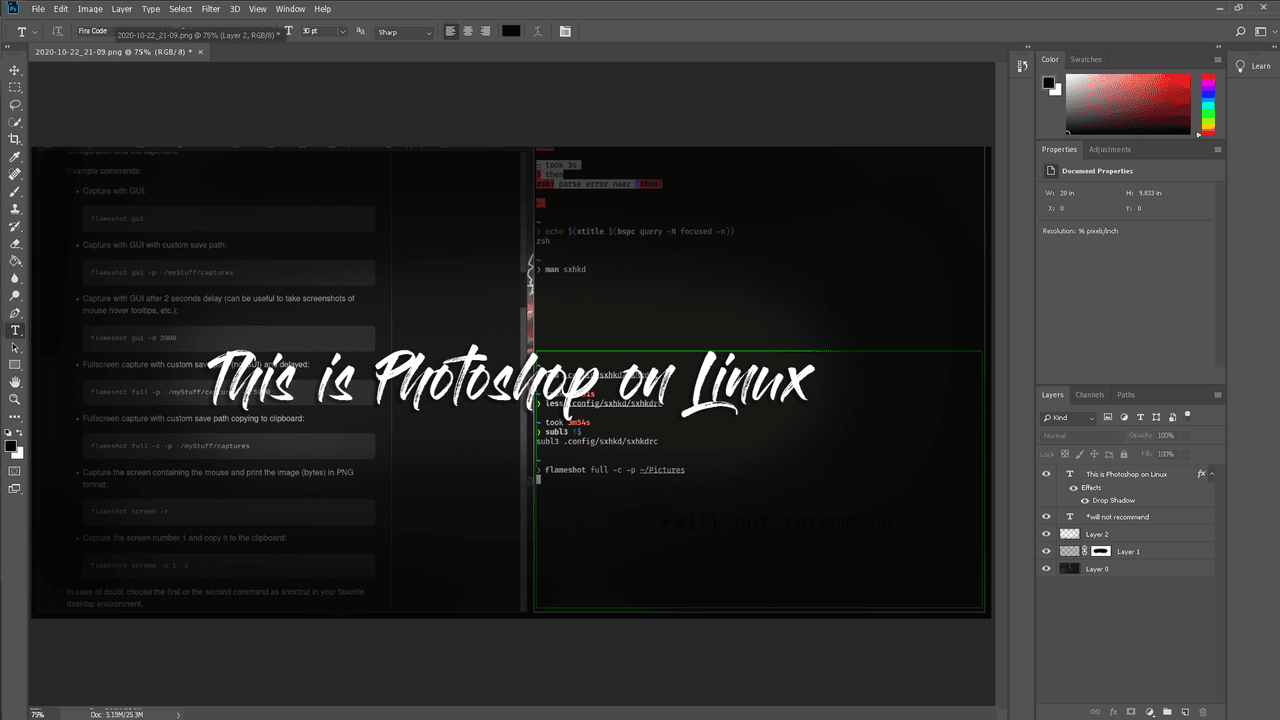Click the text color swatch in options bar
Image resolution: width=1280 pixels, height=720 pixels.
coord(511,32)
